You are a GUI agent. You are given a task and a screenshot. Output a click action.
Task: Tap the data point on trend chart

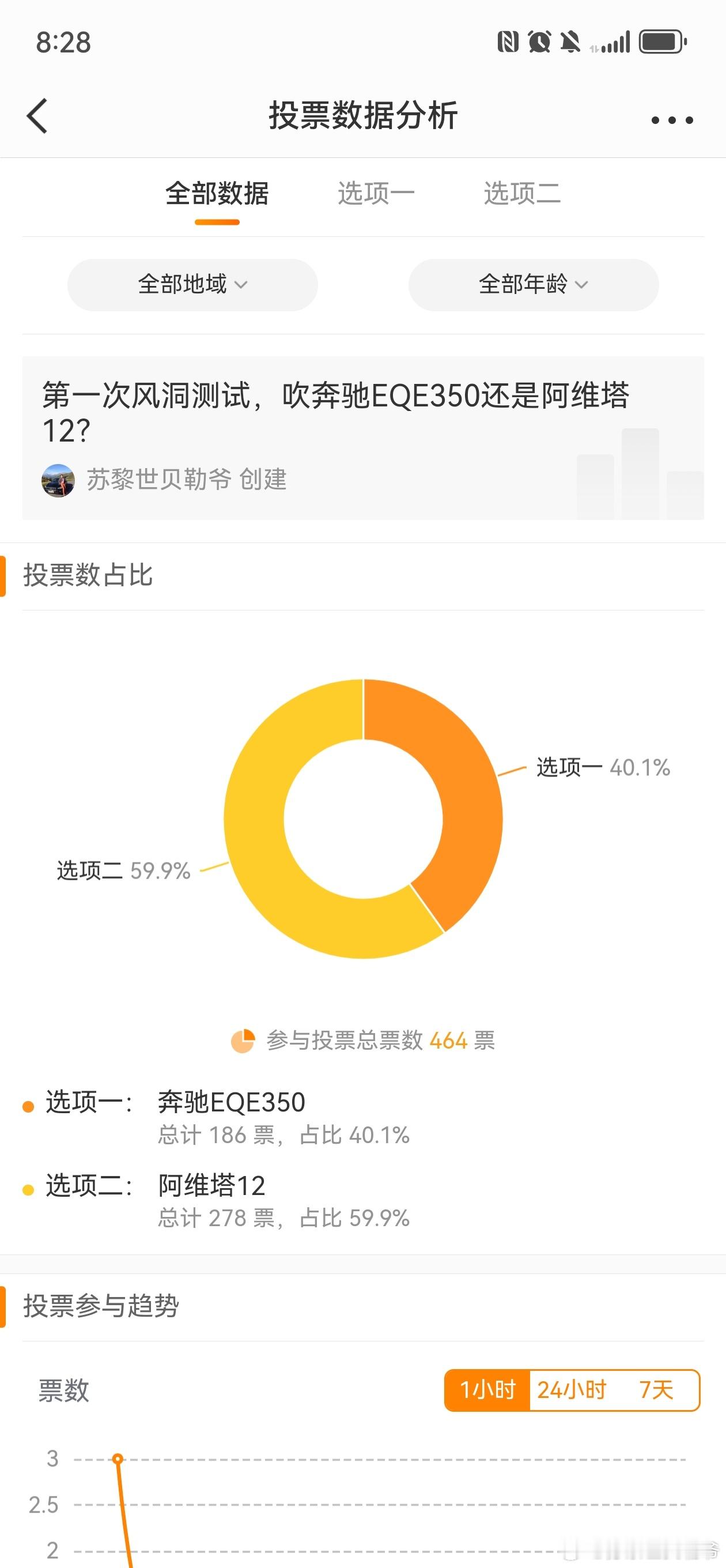(x=118, y=1459)
